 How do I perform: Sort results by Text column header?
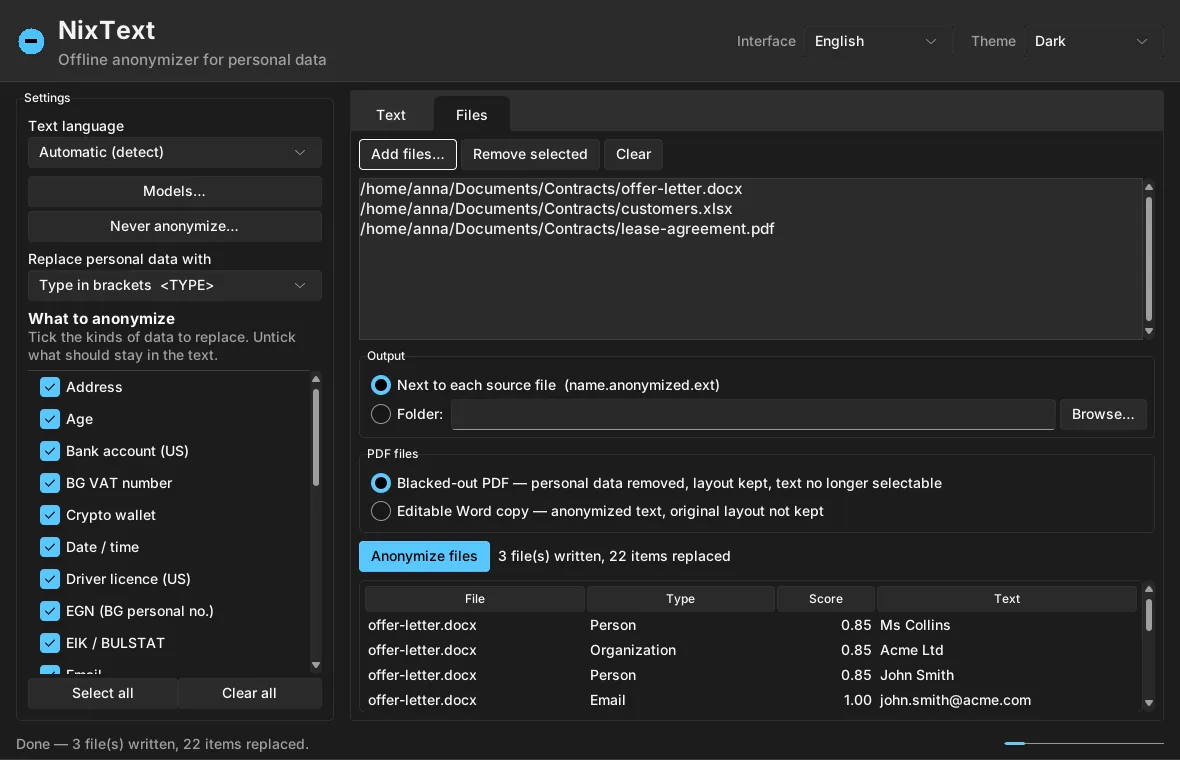[x=1007, y=599]
